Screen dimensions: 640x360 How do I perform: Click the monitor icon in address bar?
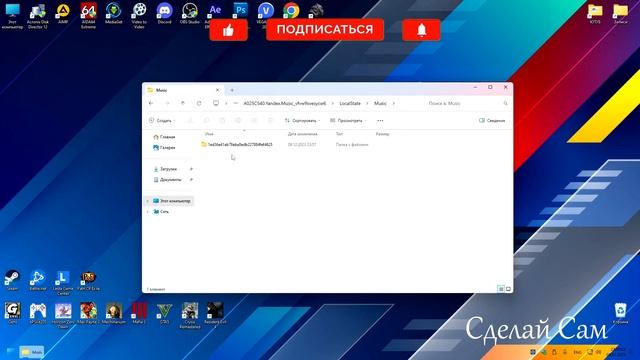(216, 103)
